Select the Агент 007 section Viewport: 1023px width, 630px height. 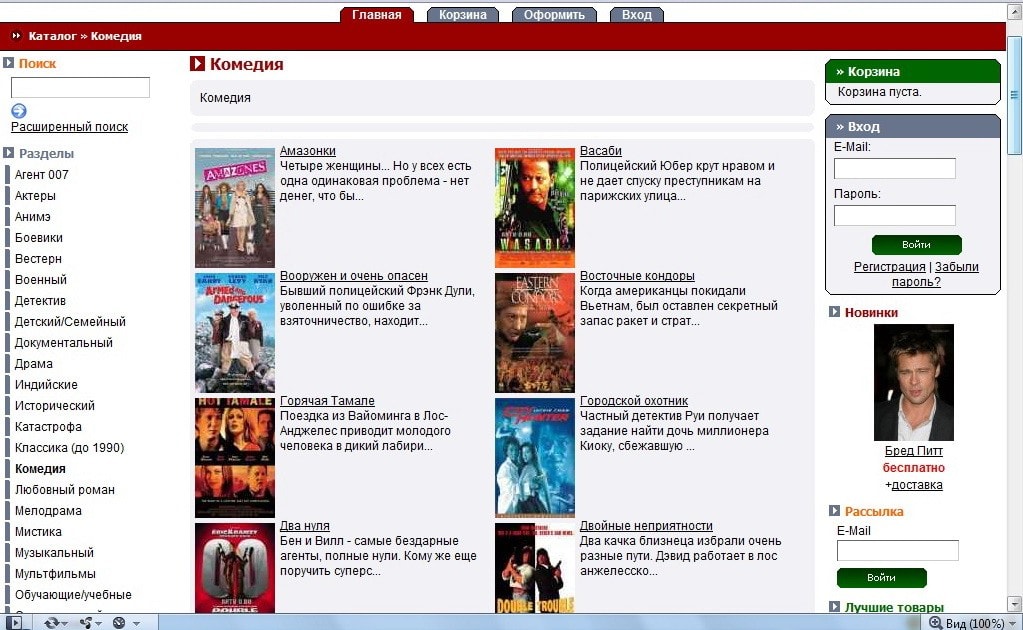point(41,174)
